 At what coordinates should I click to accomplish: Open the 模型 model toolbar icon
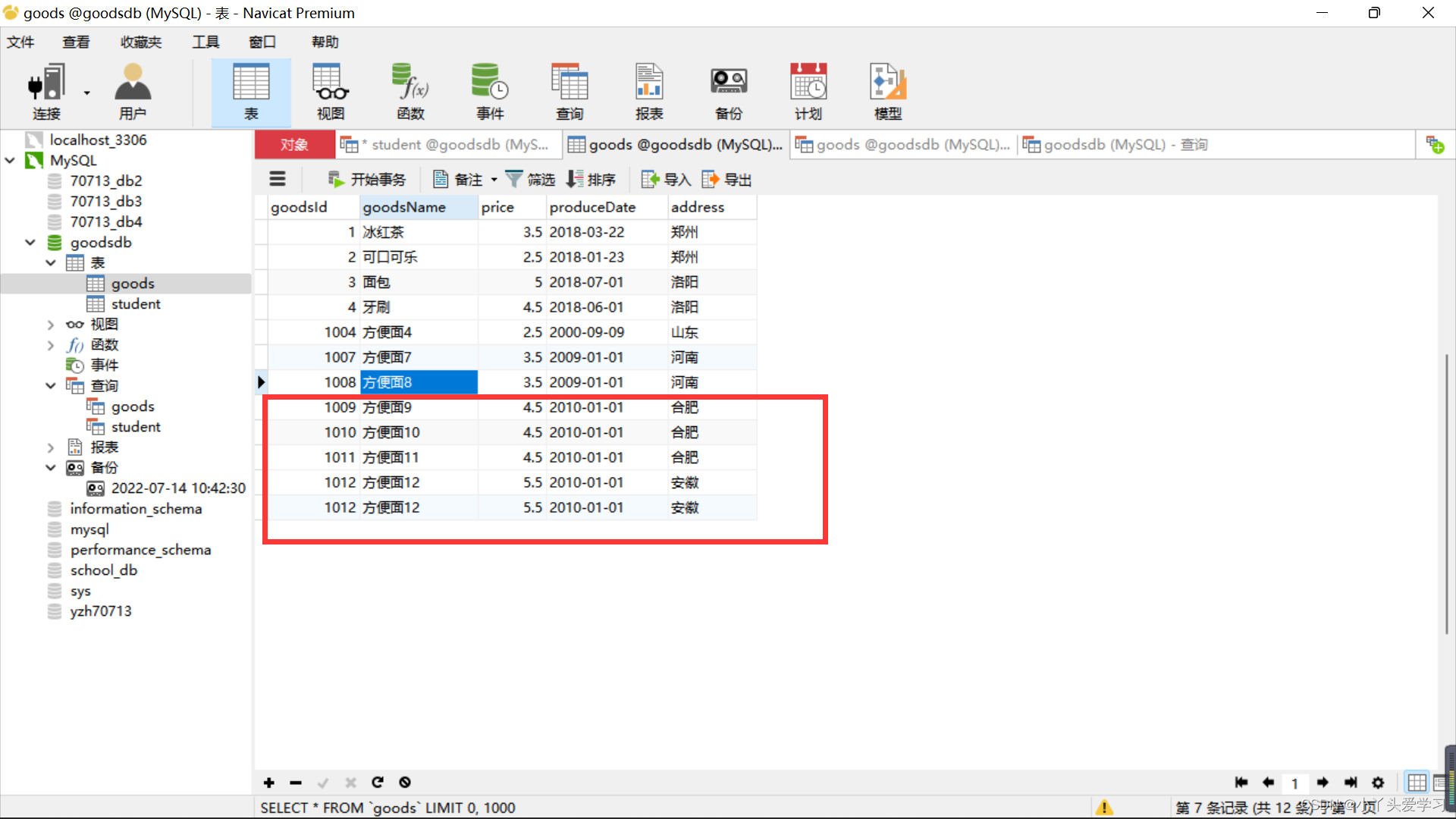tap(888, 91)
